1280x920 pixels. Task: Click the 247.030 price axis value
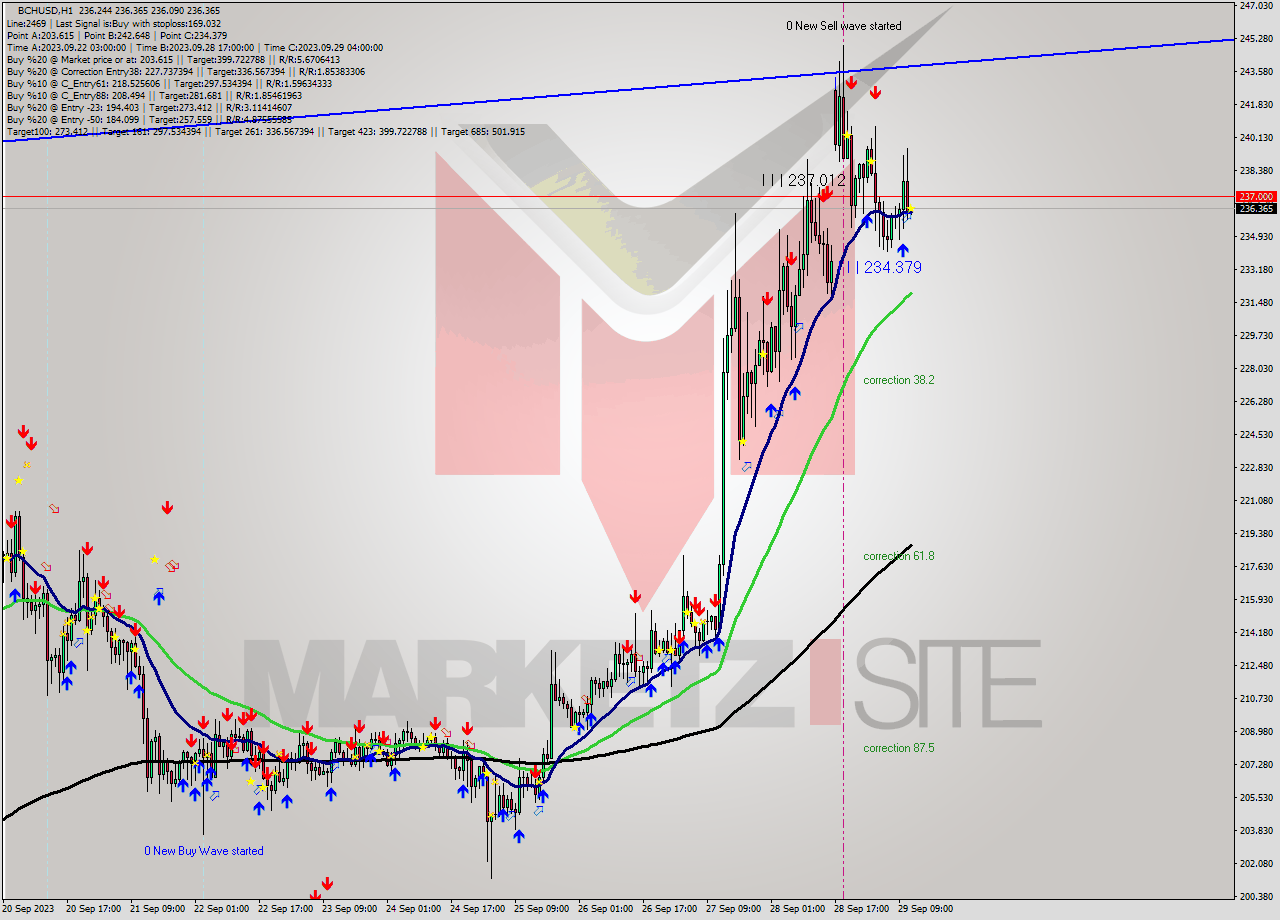tap(1255, 6)
